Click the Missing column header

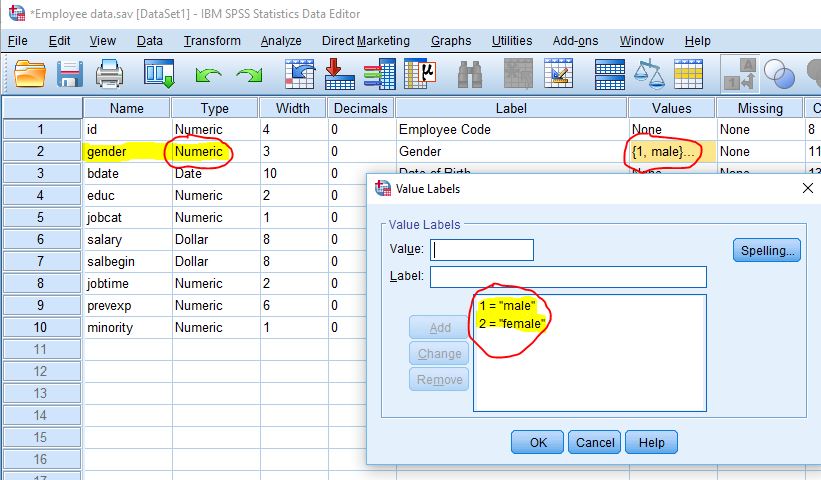[760, 108]
